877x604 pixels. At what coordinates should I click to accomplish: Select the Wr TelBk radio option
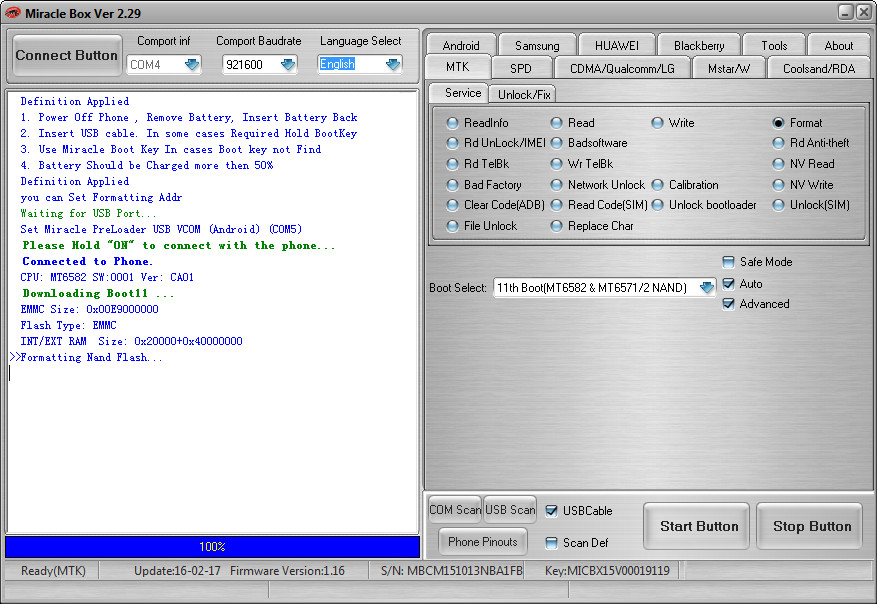pos(582,164)
